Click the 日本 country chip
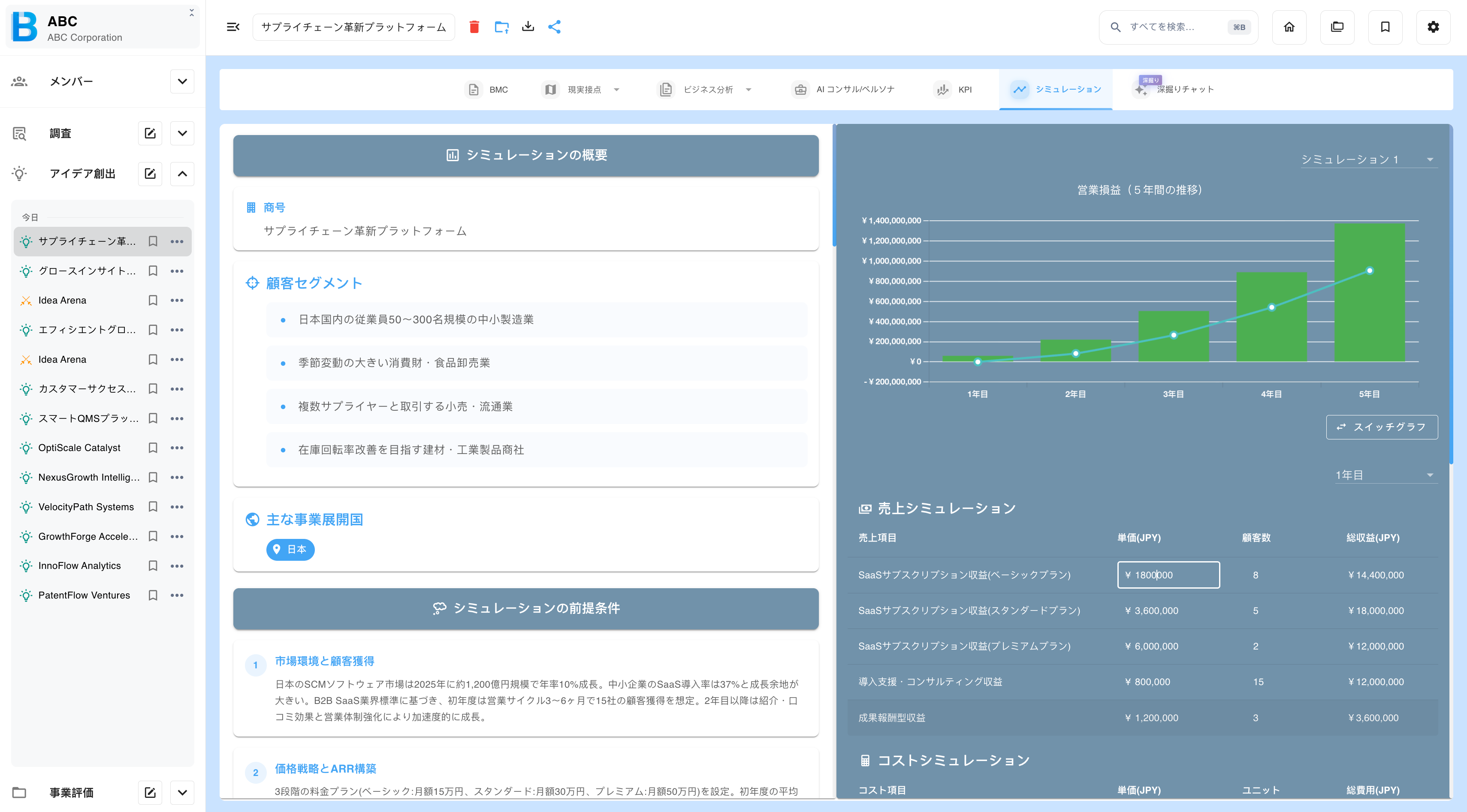Screen dimensions: 1467x812 [290, 549]
